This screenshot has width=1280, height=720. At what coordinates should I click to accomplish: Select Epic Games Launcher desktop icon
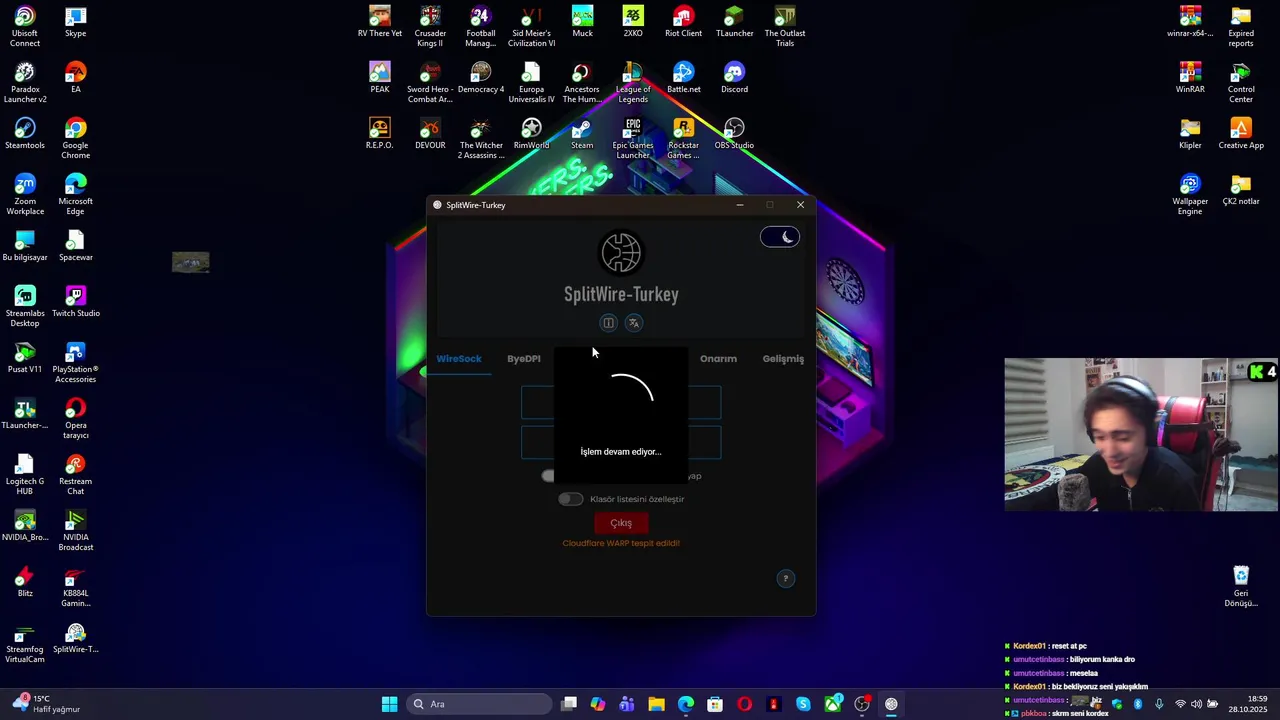633,139
